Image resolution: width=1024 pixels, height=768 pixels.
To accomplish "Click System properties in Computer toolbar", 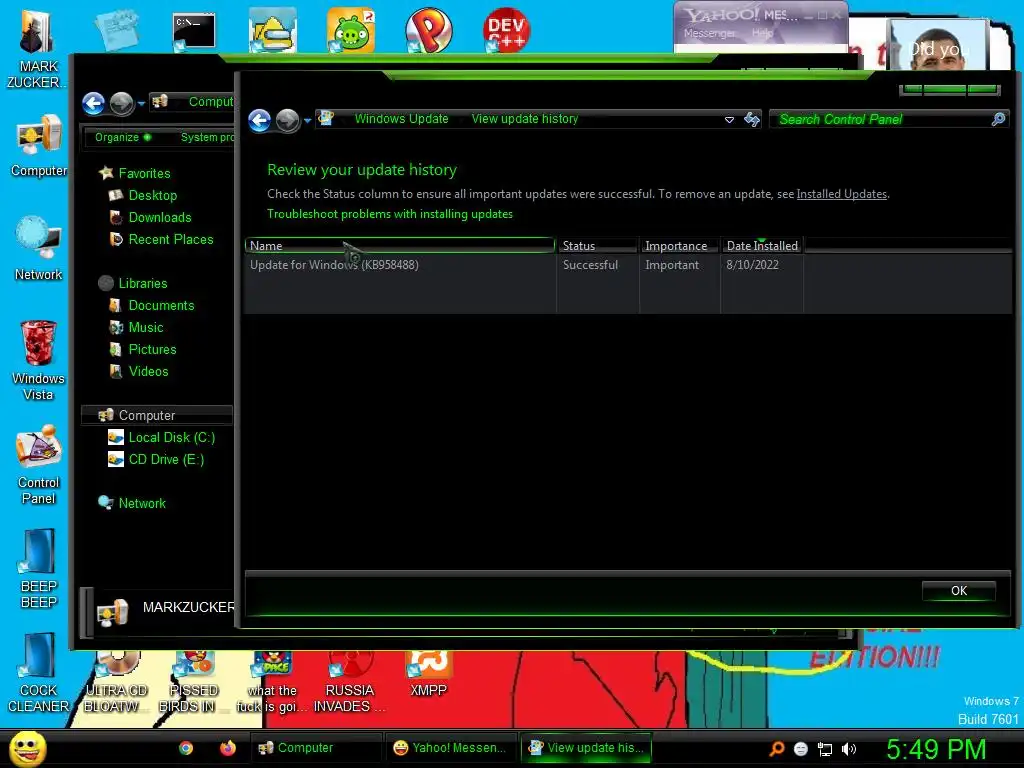I will 207,137.
